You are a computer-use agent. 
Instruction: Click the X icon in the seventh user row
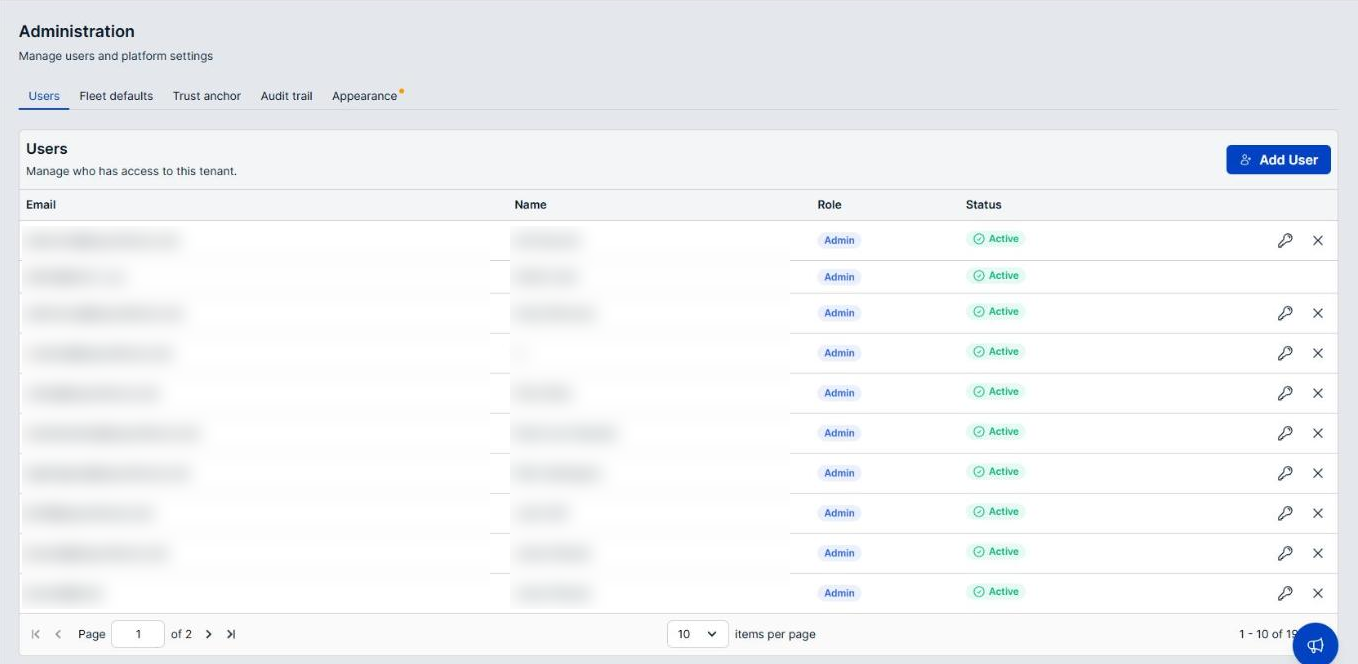pyautogui.click(x=1317, y=473)
